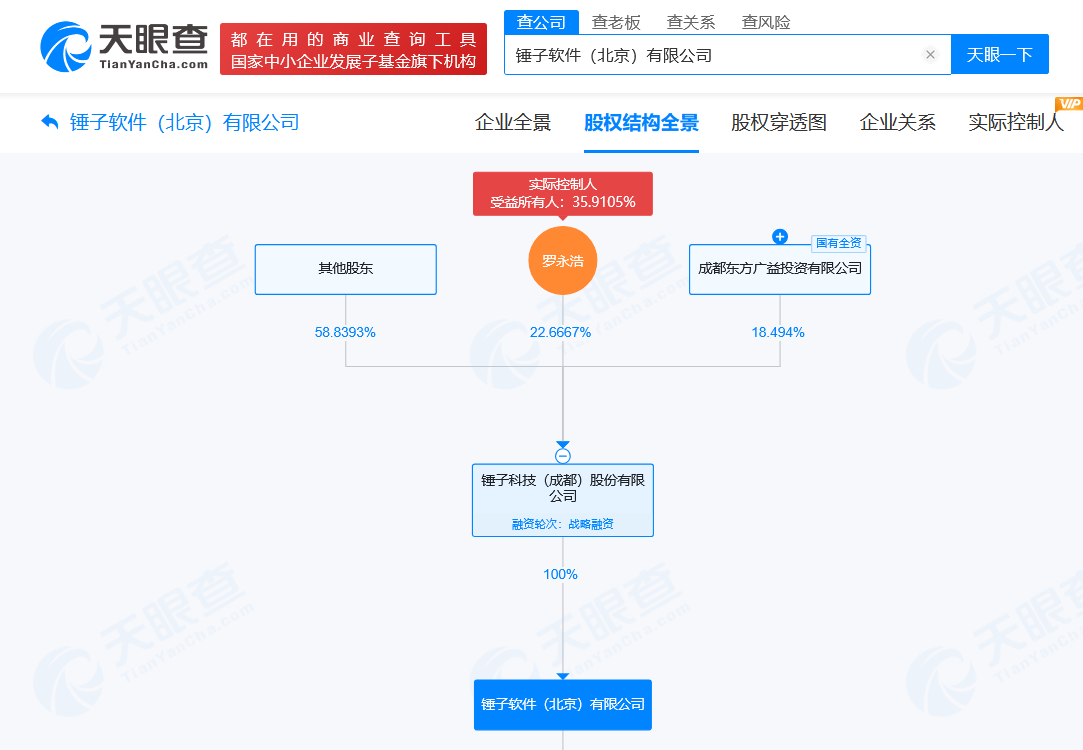Select the 其他股东 shareholder node
Viewport: 1083px width, 750px height.
pyautogui.click(x=345, y=269)
